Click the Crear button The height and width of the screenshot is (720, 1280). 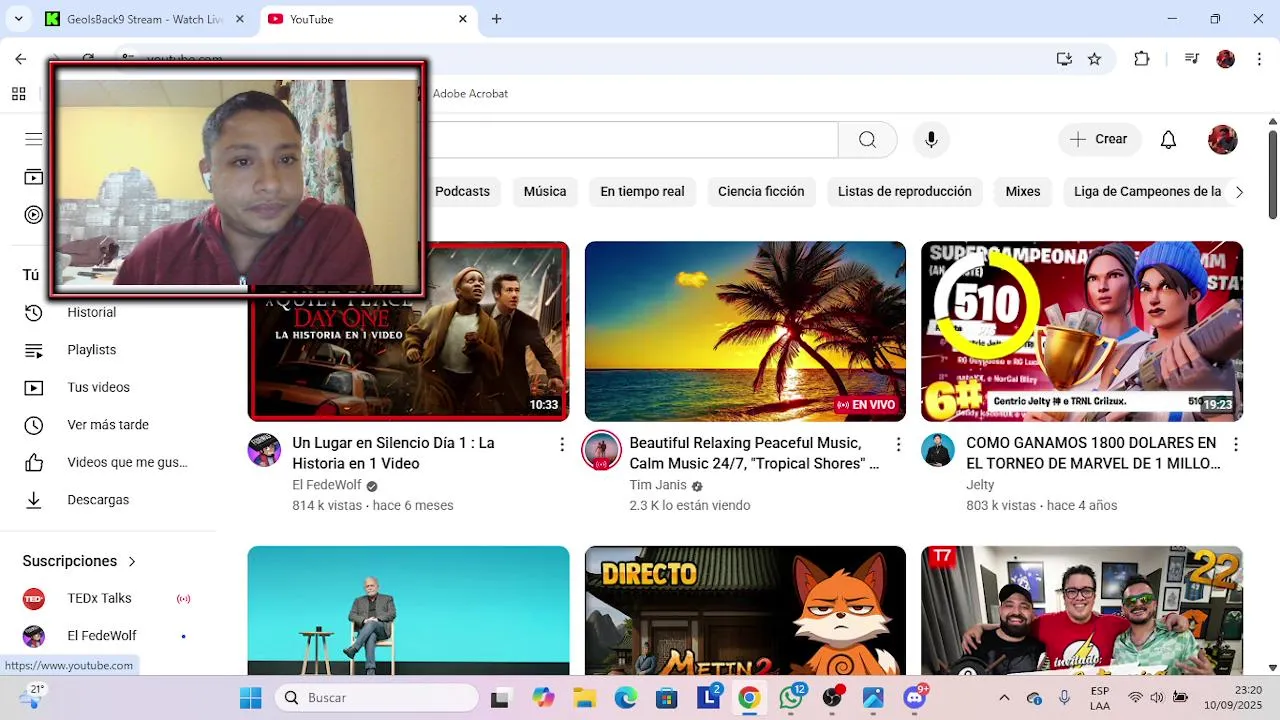coord(1098,140)
